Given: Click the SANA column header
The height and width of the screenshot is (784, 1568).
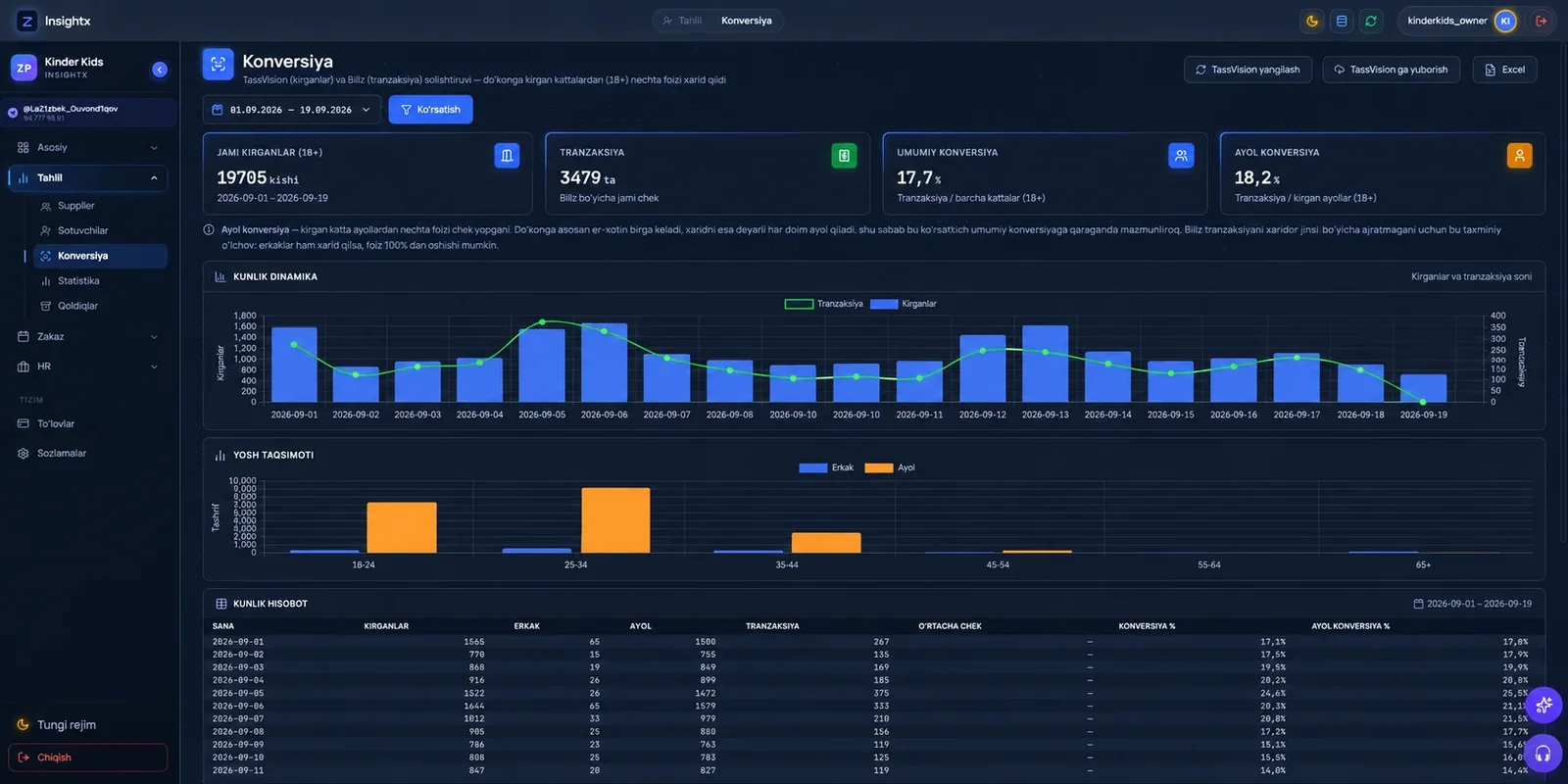Looking at the screenshot, I should coord(223,626).
